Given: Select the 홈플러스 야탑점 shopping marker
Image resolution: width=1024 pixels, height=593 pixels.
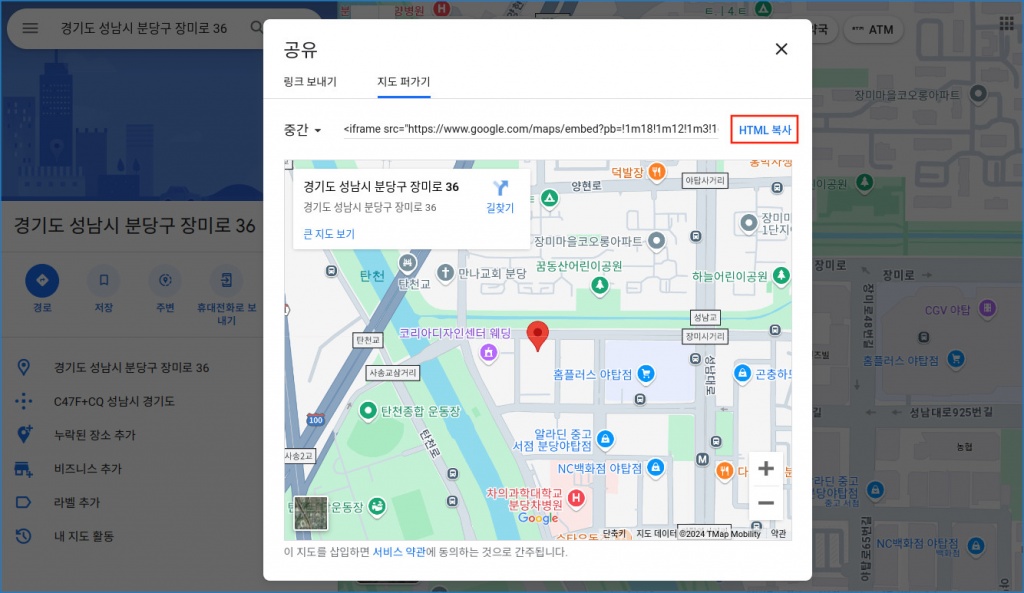Looking at the screenshot, I should point(646,374).
